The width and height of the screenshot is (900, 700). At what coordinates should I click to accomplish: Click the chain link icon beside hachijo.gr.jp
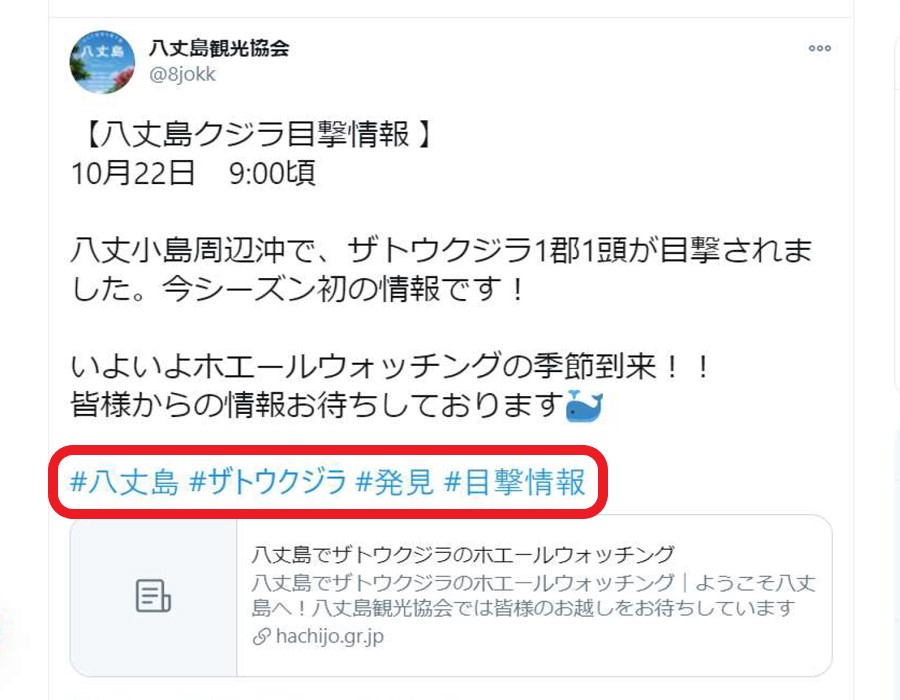pos(261,636)
